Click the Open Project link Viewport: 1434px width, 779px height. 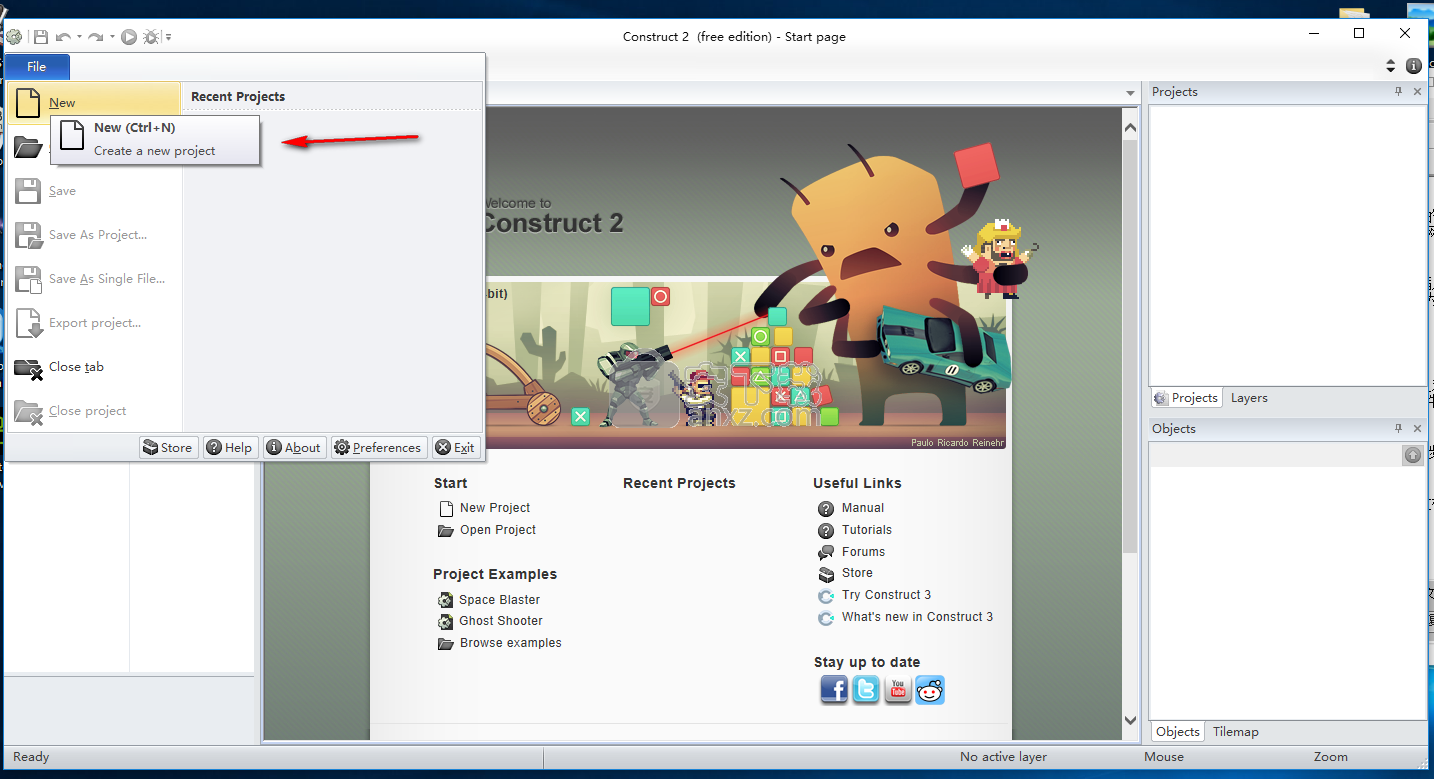[x=498, y=530]
